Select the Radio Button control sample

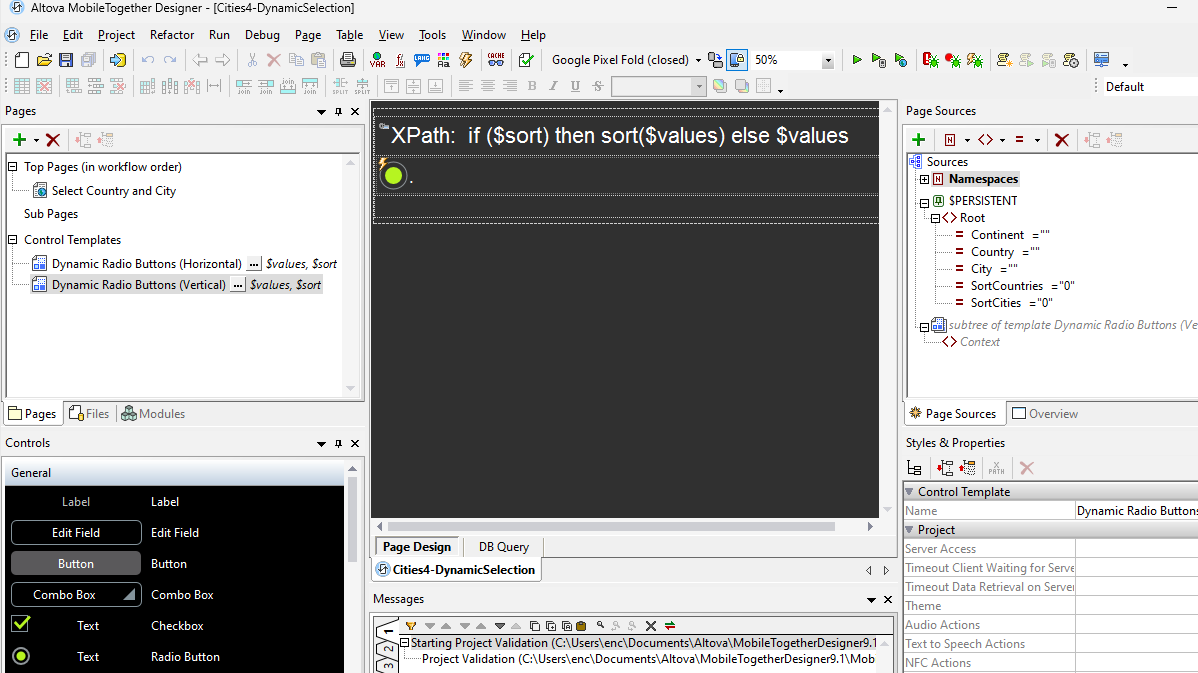21,656
